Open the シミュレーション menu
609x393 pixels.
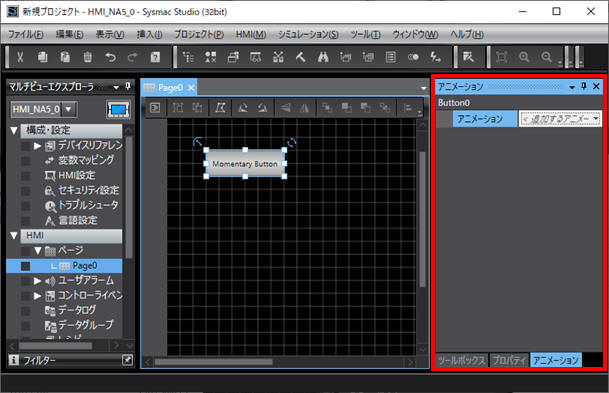click(x=308, y=35)
